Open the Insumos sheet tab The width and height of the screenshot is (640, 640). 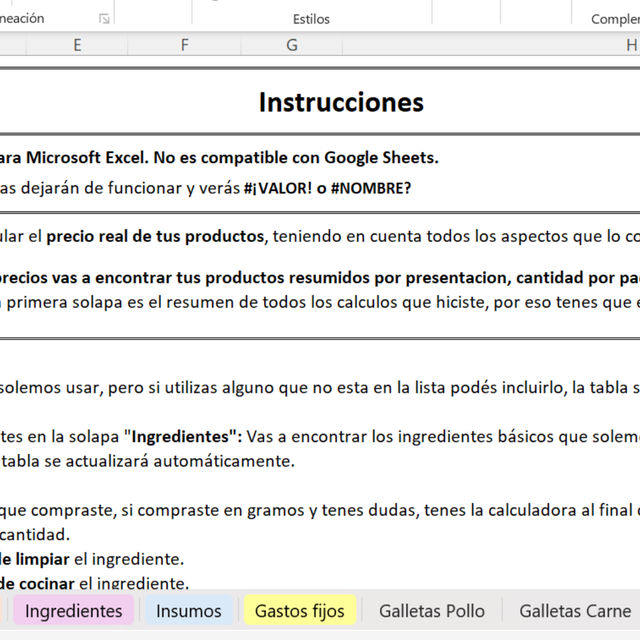[x=189, y=611]
